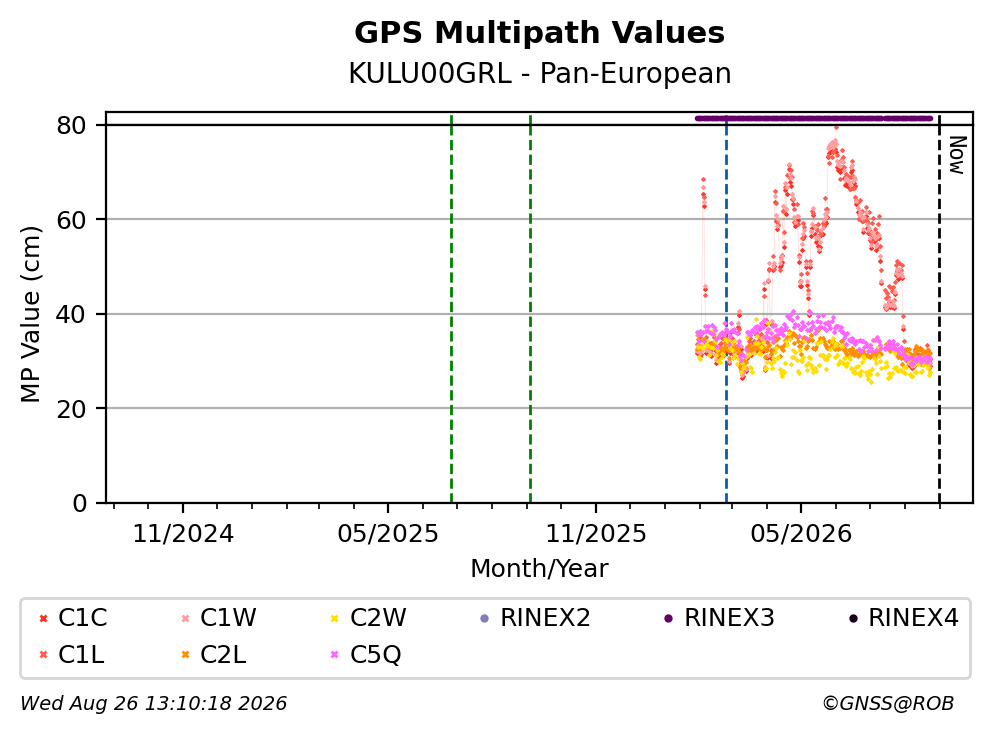This screenshot has width=993, height=734.
Task: Click the Now dashed line label
Action: (957, 155)
